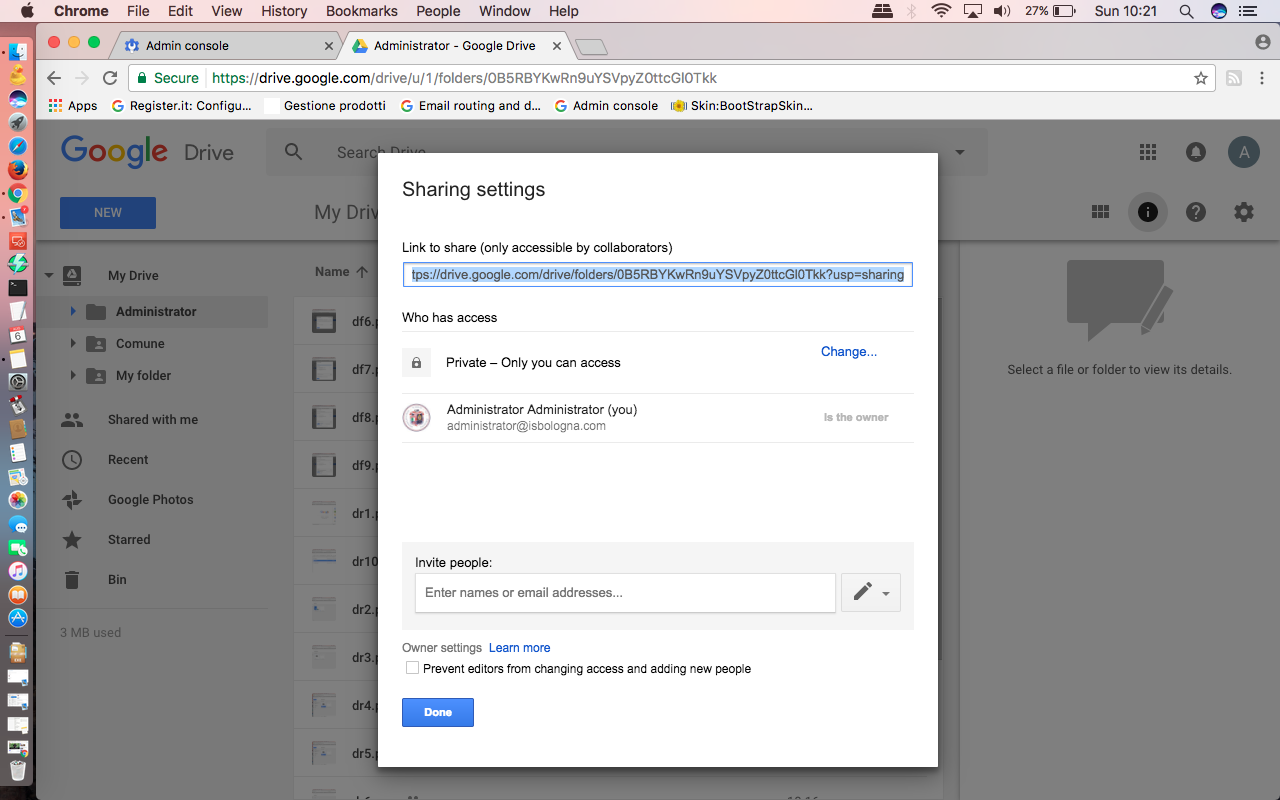Open the Bookmarks menu in Chrome
This screenshot has width=1280, height=800.
pyautogui.click(x=362, y=11)
